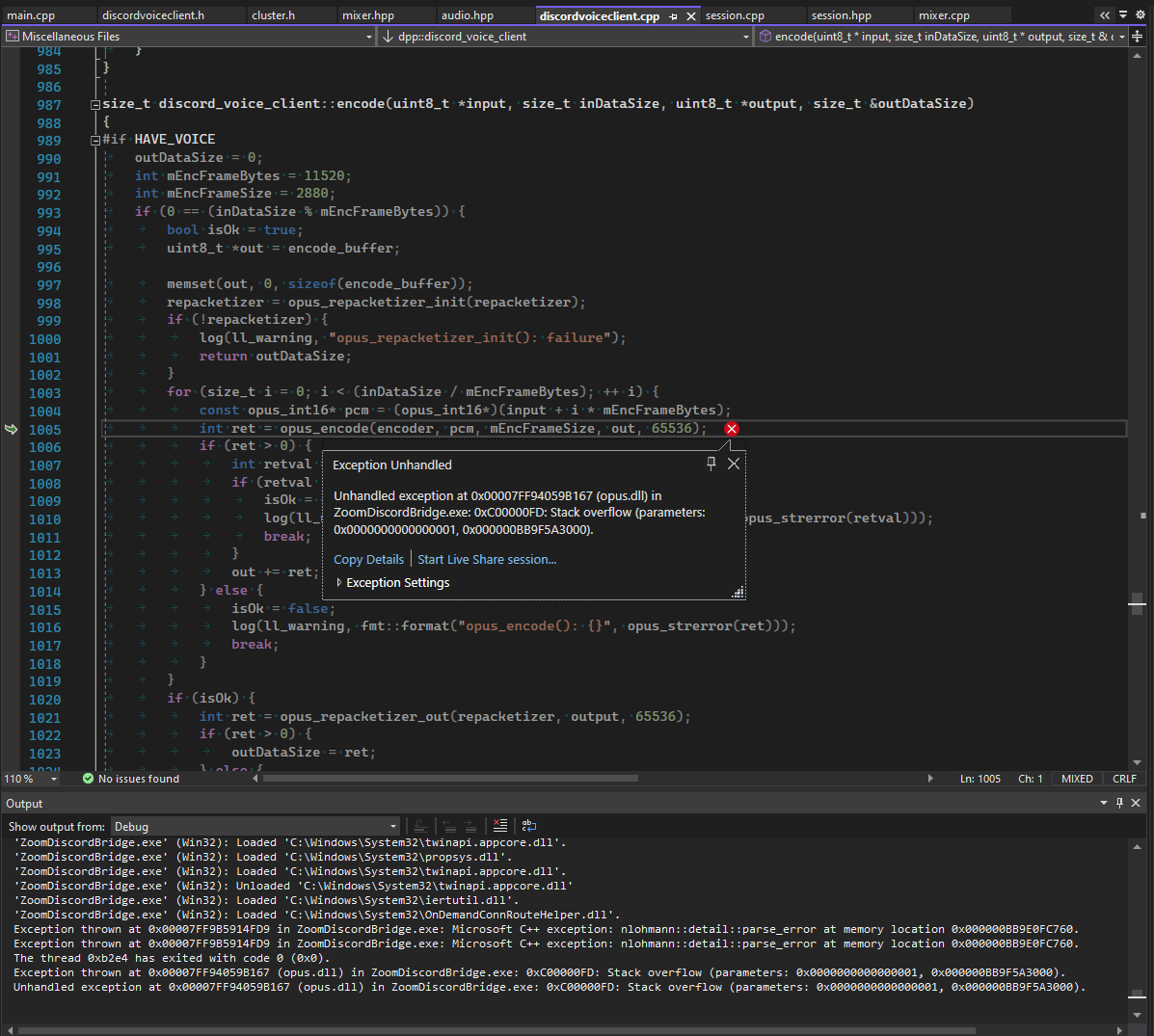Click line number 1005 in gutter

(45, 430)
